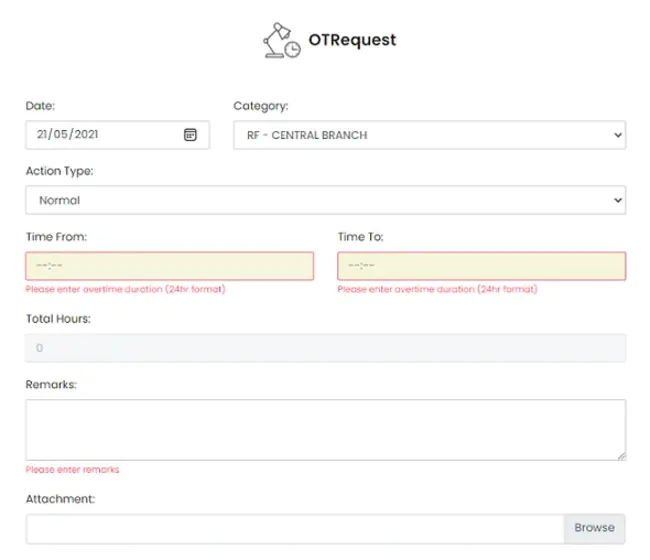The image size is (650, 560).
Task: Click the 'Attachment:' label
Action: (x=60, y=499)
